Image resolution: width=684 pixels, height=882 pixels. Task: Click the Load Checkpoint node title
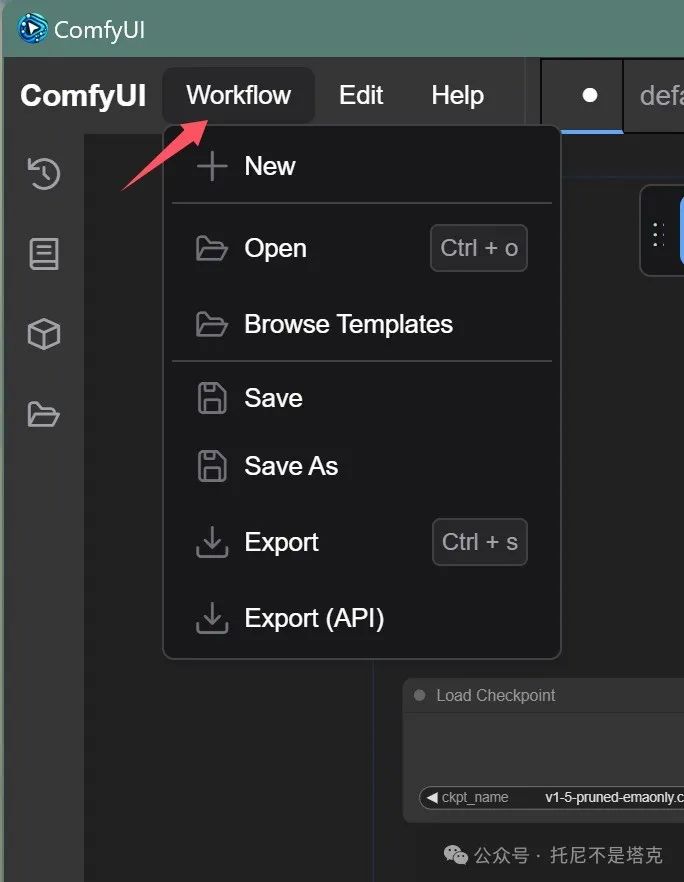tap(496, 695)
